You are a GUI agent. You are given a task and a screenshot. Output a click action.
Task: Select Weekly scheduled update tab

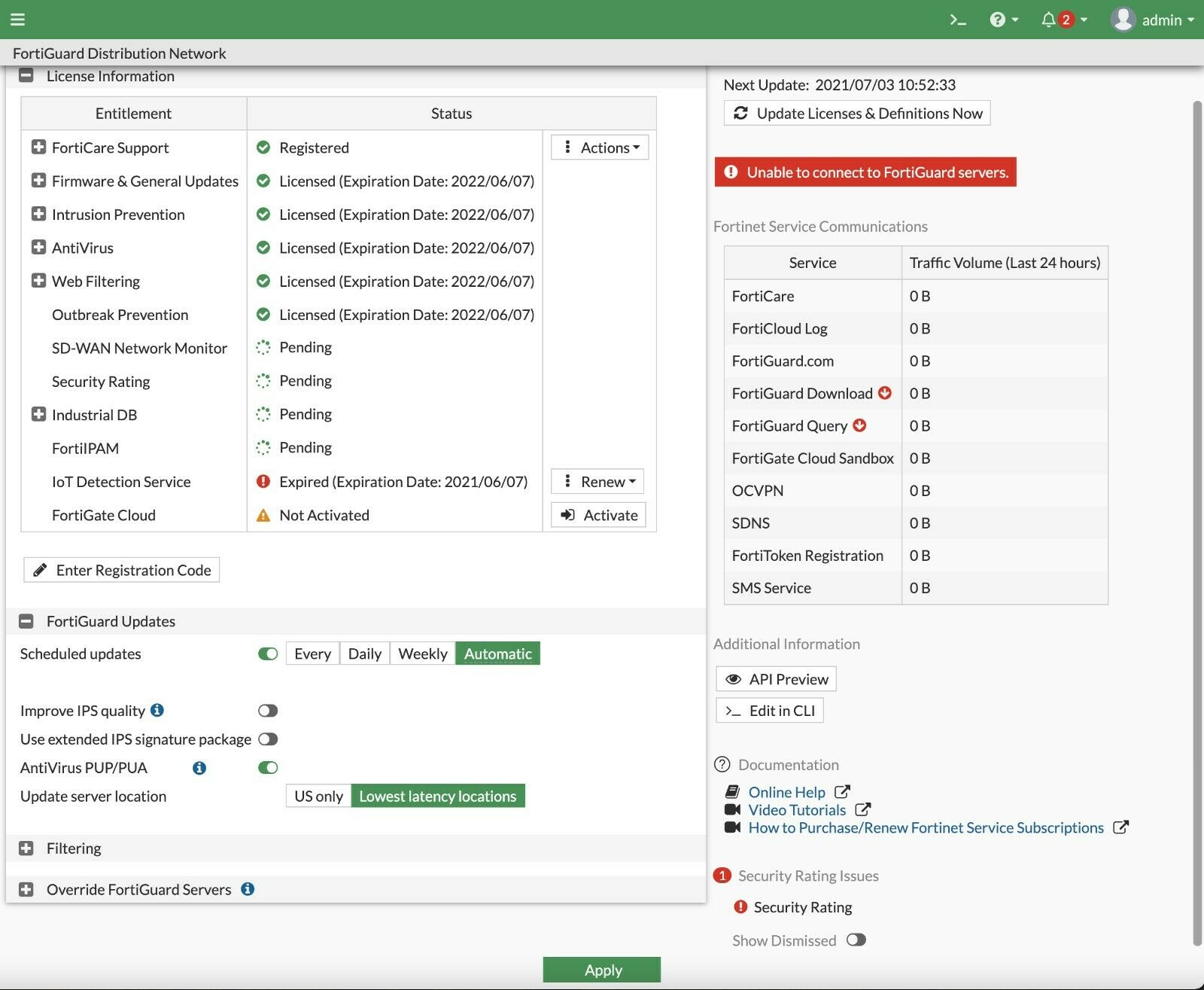pyautogui.click(x=423, y=653)
